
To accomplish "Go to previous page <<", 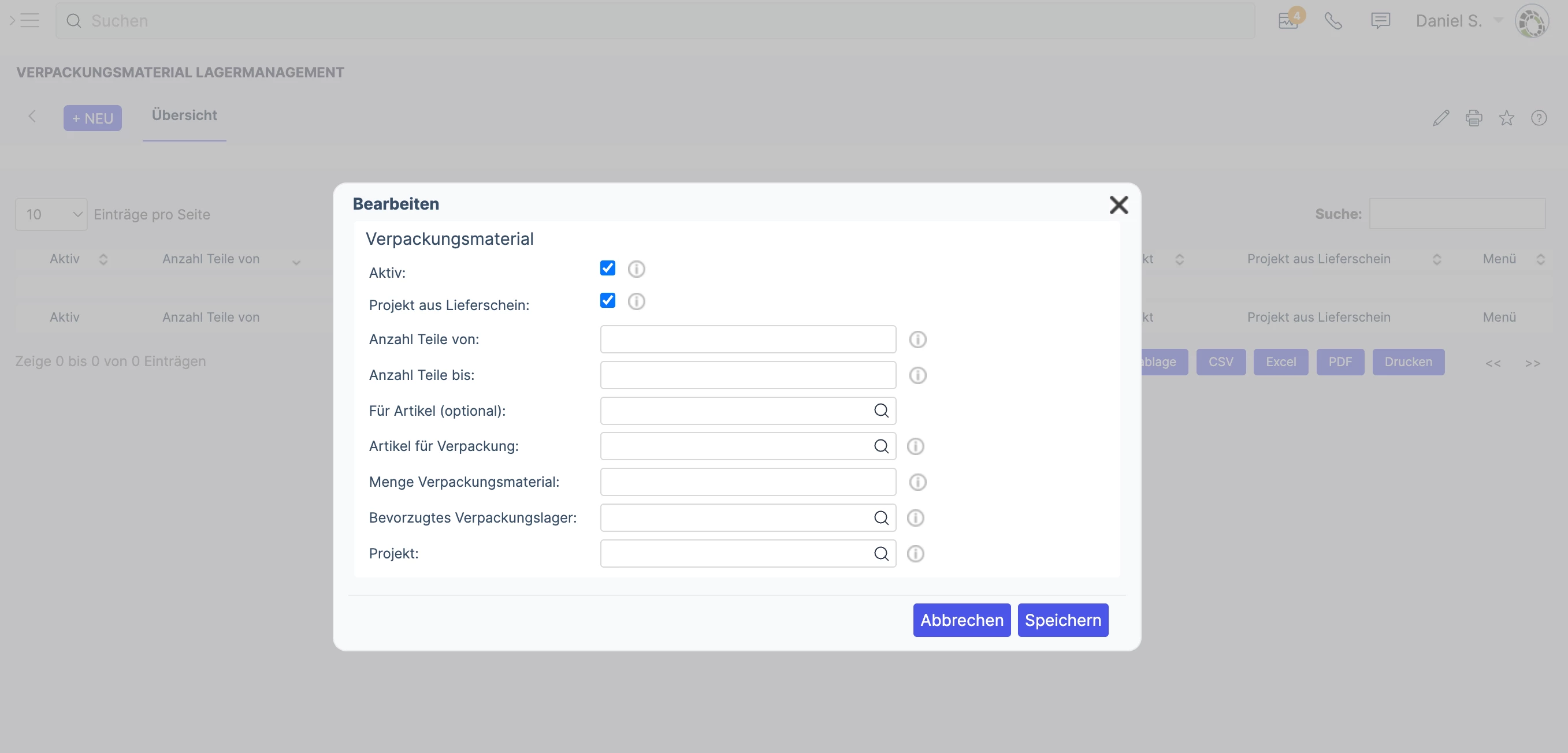I will (1492, 363).
